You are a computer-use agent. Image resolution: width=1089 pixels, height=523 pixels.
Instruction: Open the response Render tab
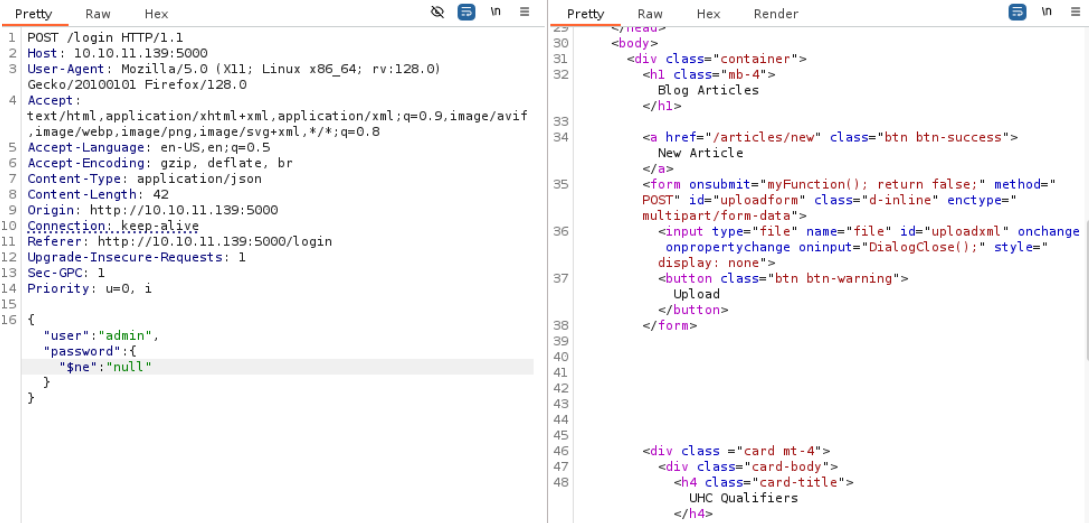click(x=776, y=13)
